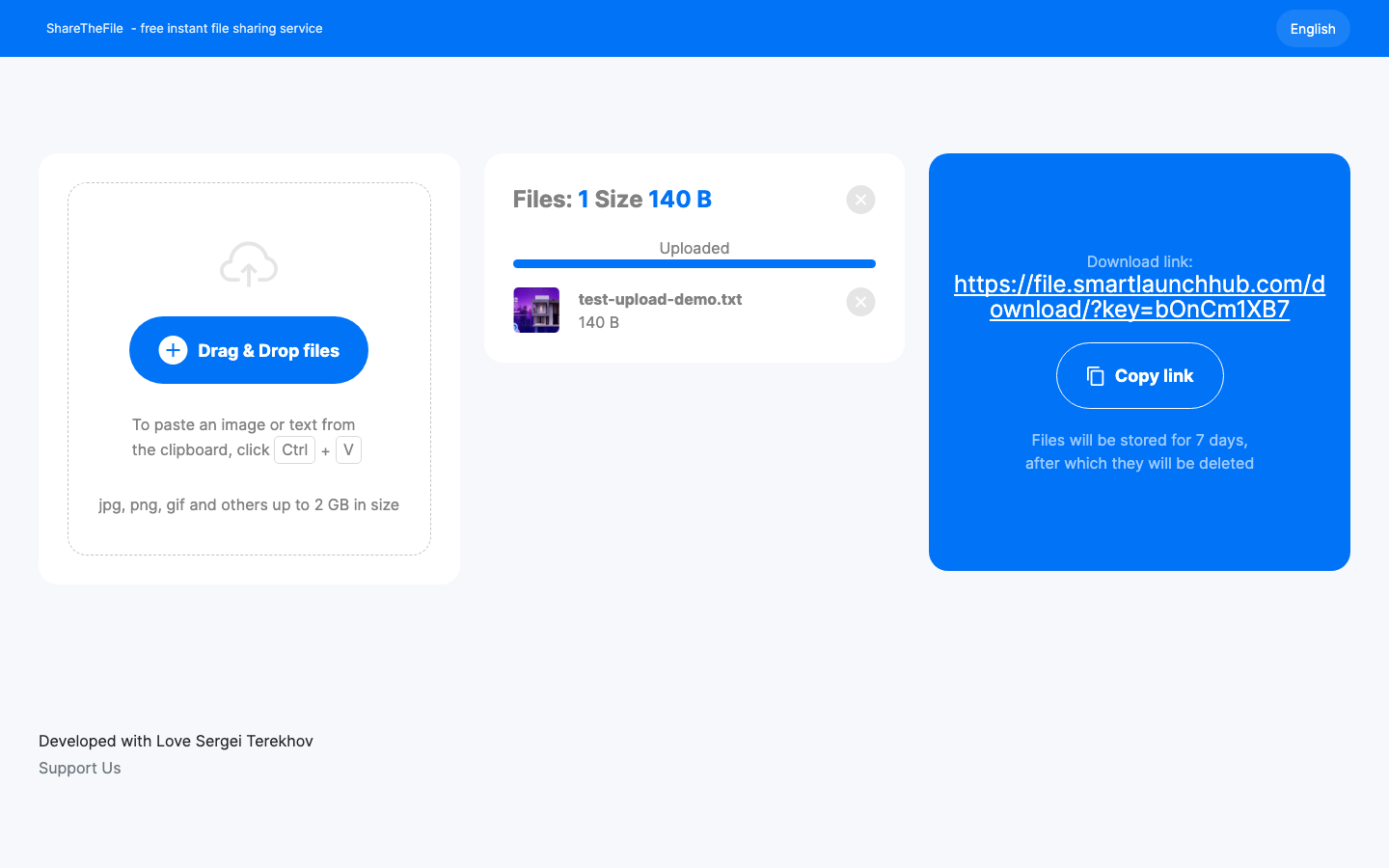The image size is (1389, 868).
Task: Open the file details for test-upload-demo.txt
Action: pos(660,299)
